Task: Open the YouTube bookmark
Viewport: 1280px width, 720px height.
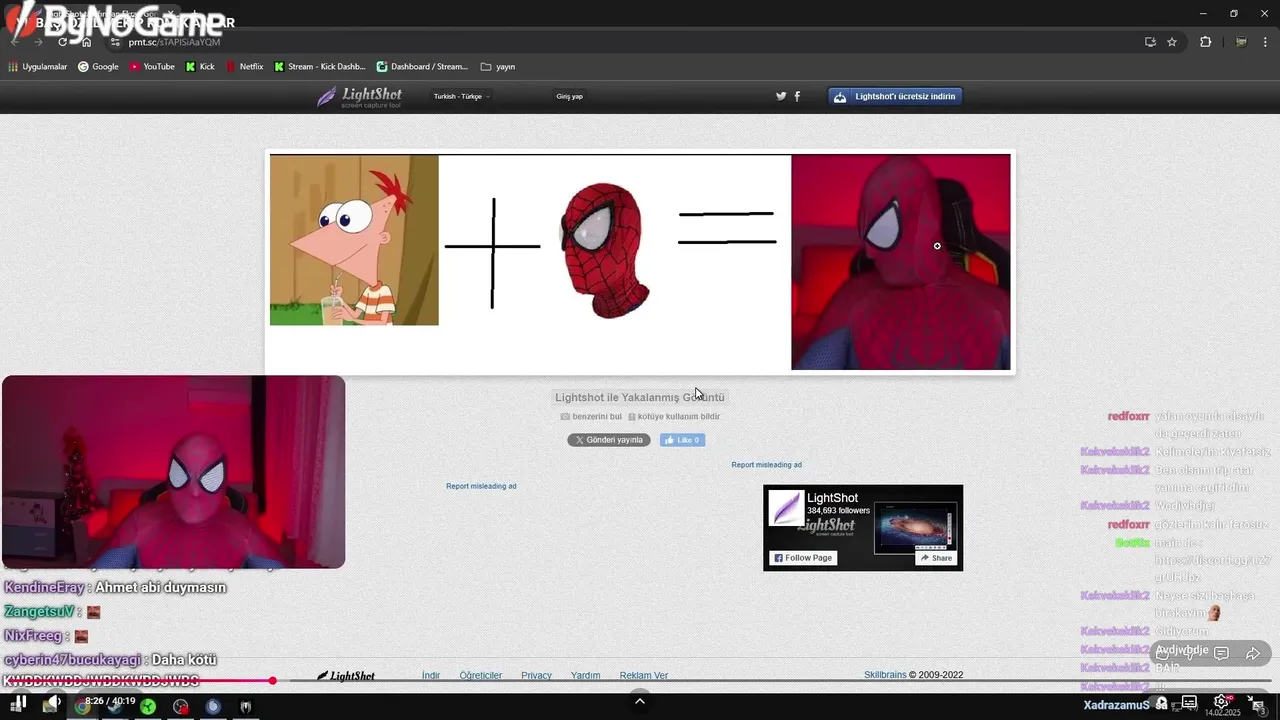Action: coord(152,67)
